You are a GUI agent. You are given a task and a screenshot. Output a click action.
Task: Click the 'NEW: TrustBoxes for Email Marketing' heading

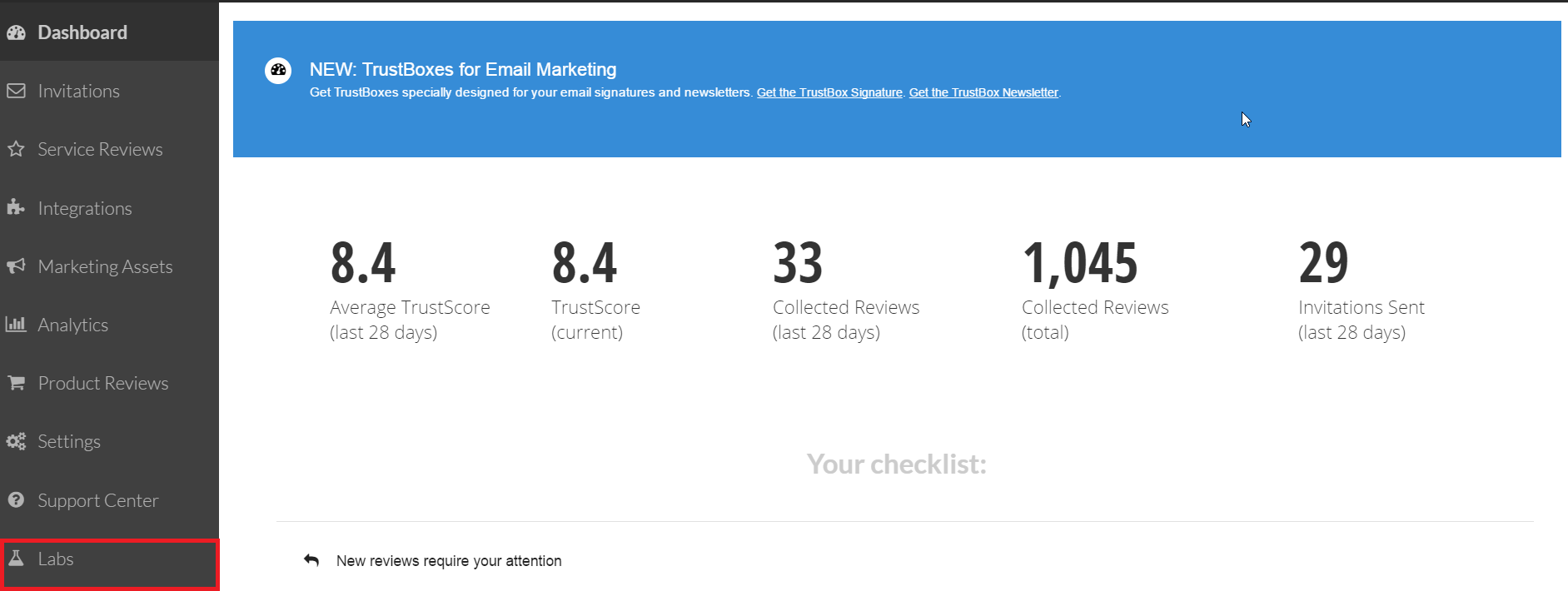(463, 69)
